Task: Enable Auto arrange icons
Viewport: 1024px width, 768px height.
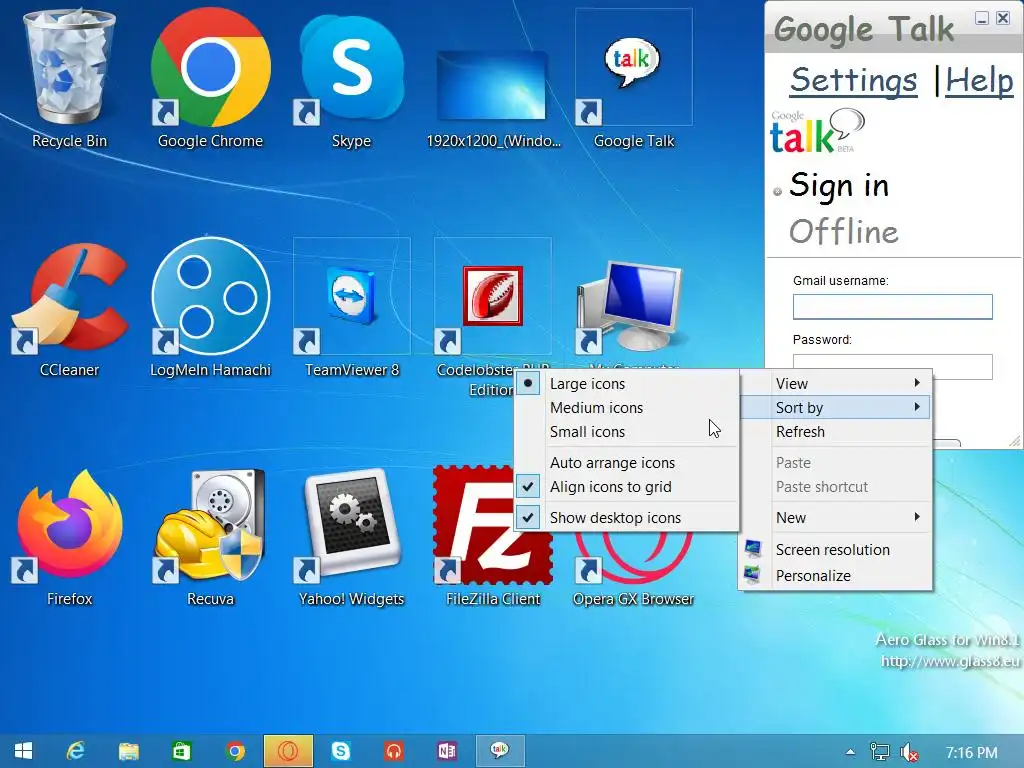Action: (627, 462)
